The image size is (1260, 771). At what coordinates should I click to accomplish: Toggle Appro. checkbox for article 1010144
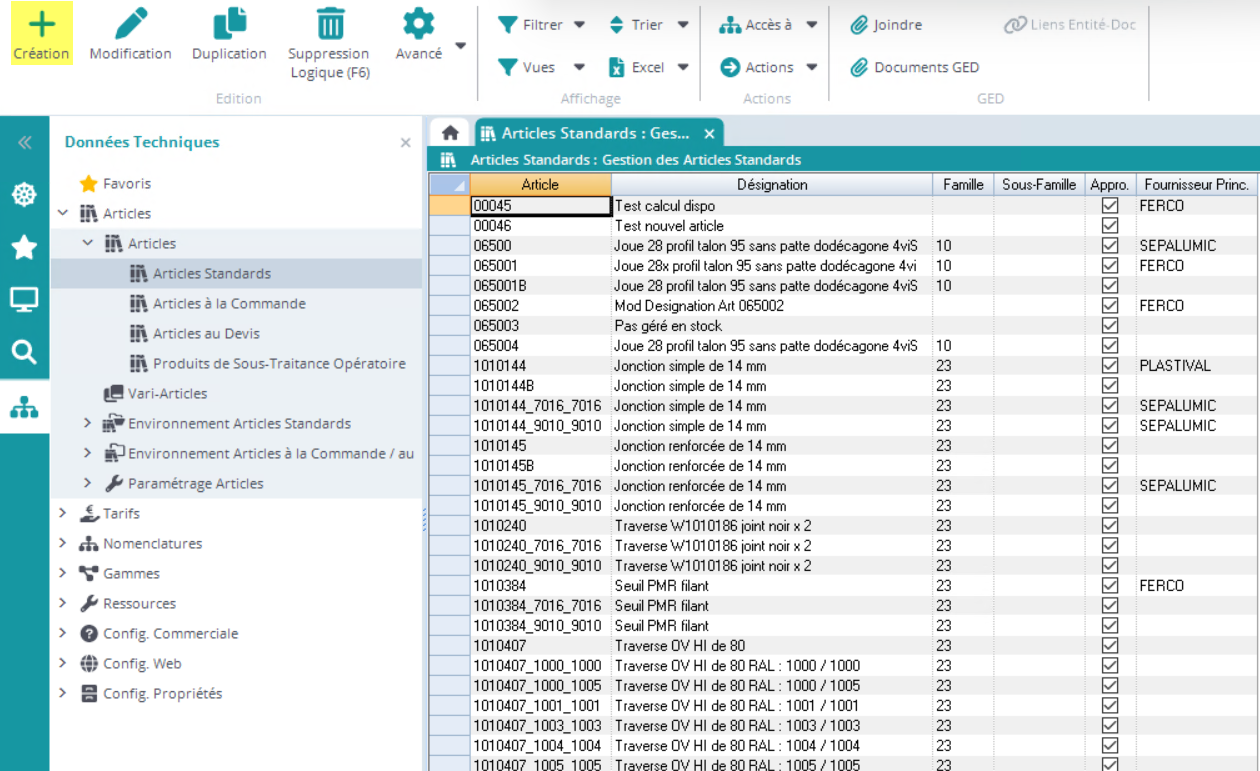[1109, 366]
